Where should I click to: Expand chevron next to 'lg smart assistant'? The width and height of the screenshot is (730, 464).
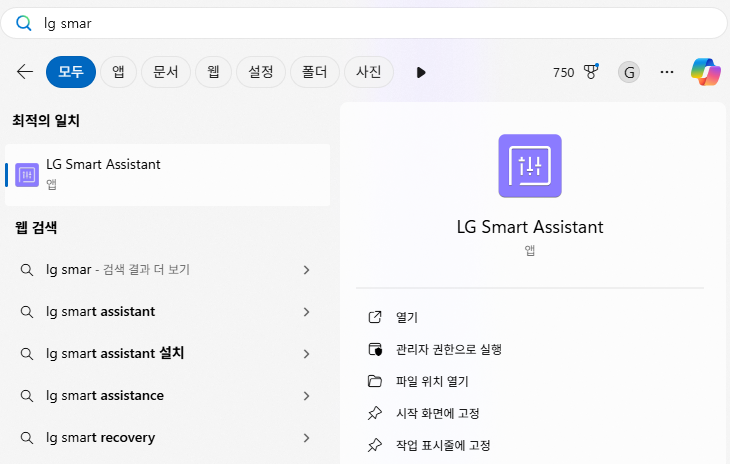coord(306,312)
